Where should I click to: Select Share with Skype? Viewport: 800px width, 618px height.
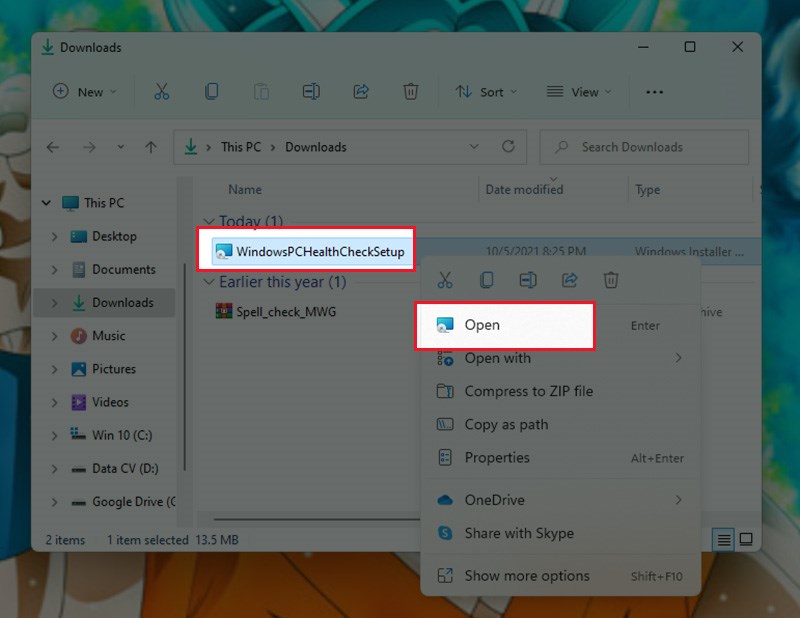560,533
